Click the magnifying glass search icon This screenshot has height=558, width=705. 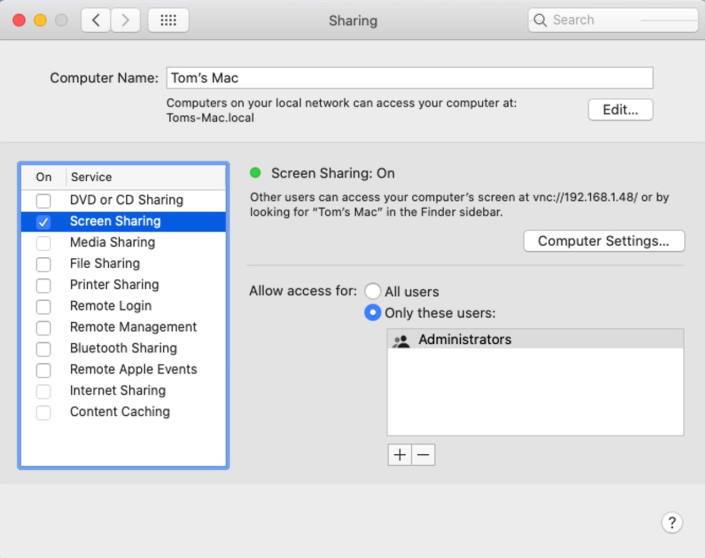[x=540, y=20]
